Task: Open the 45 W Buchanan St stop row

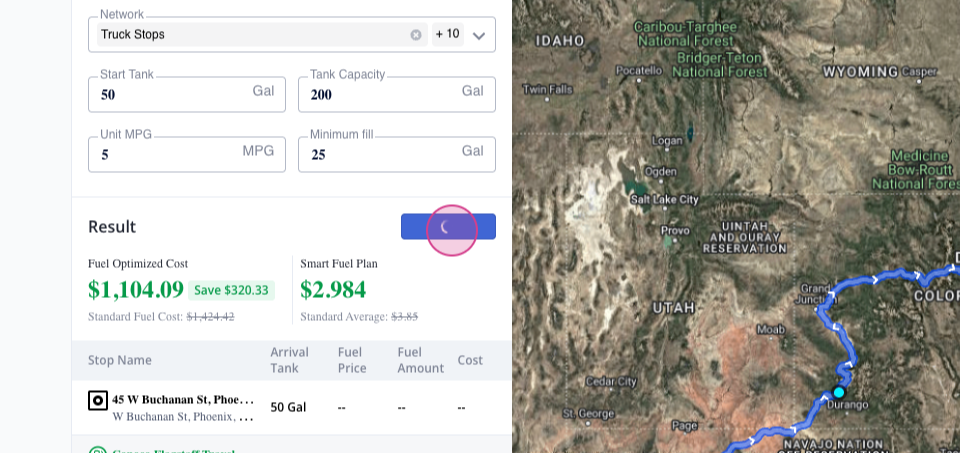Action: pos(183,400)
